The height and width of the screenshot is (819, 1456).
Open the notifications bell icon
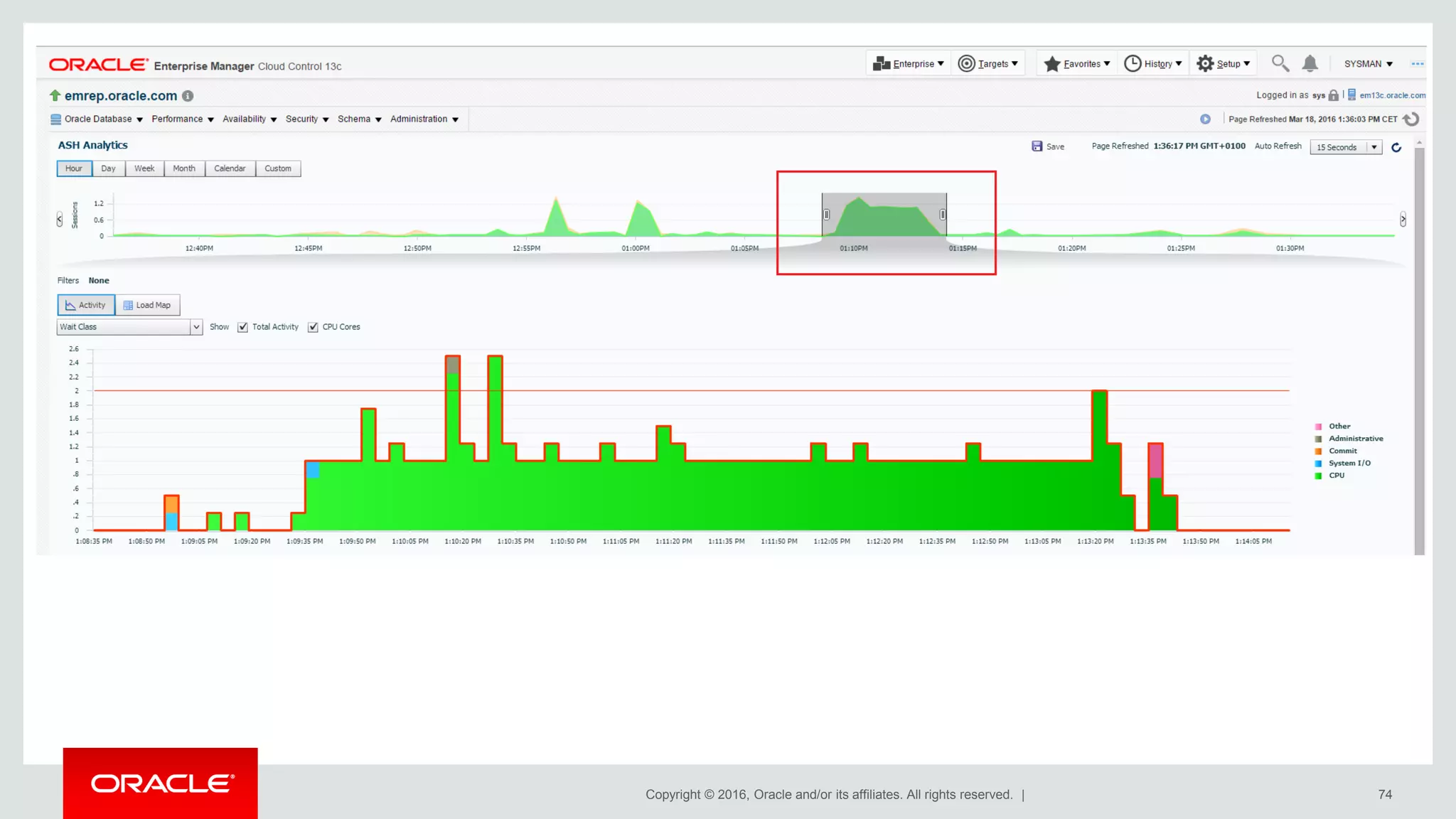(x=1310, y=63)
